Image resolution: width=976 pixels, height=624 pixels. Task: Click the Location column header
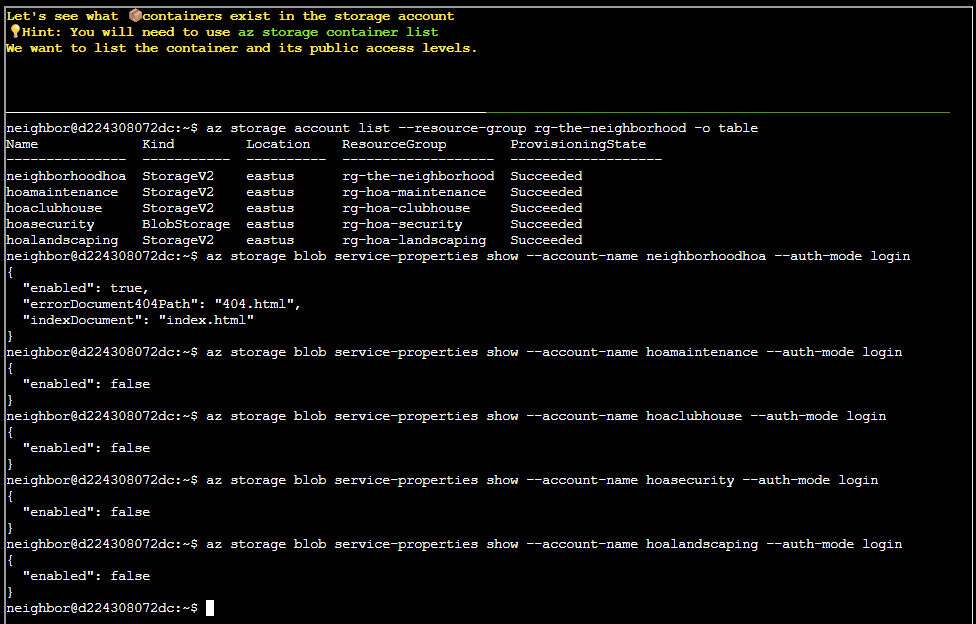(x=278, y=144)
